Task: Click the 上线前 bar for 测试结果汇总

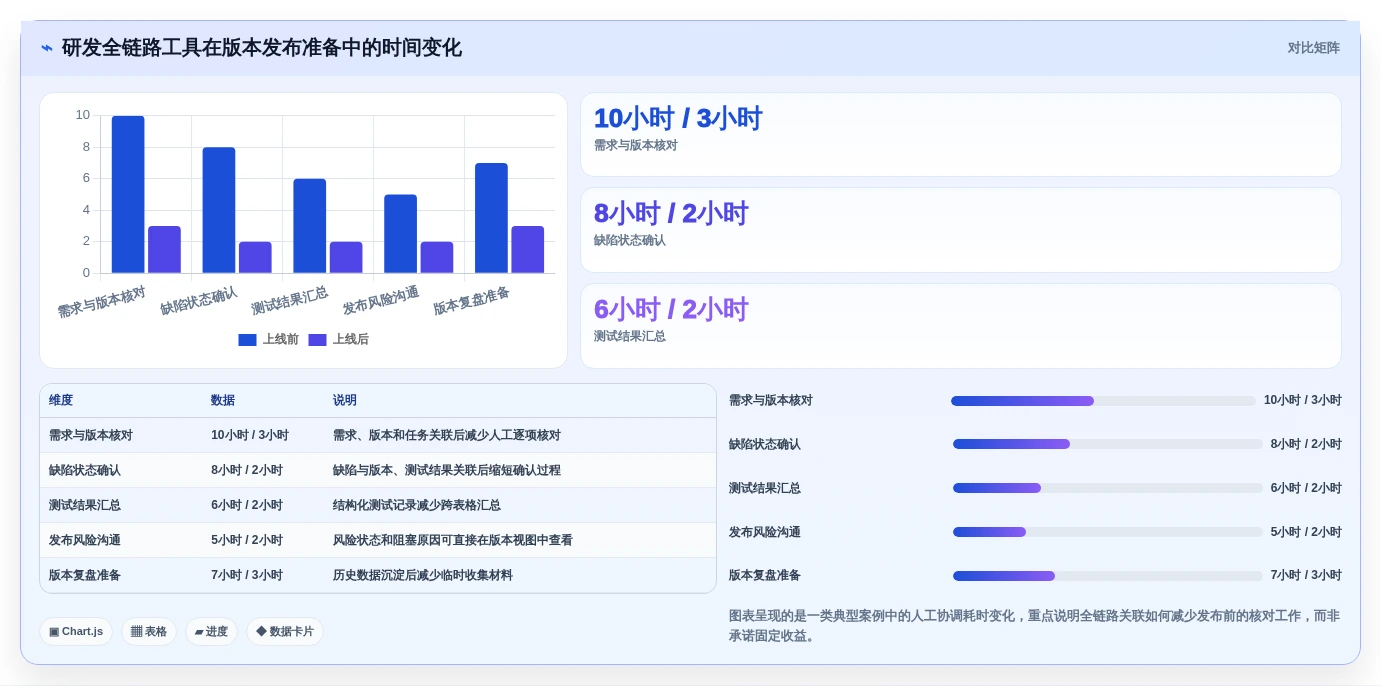Action: [310, 226]
